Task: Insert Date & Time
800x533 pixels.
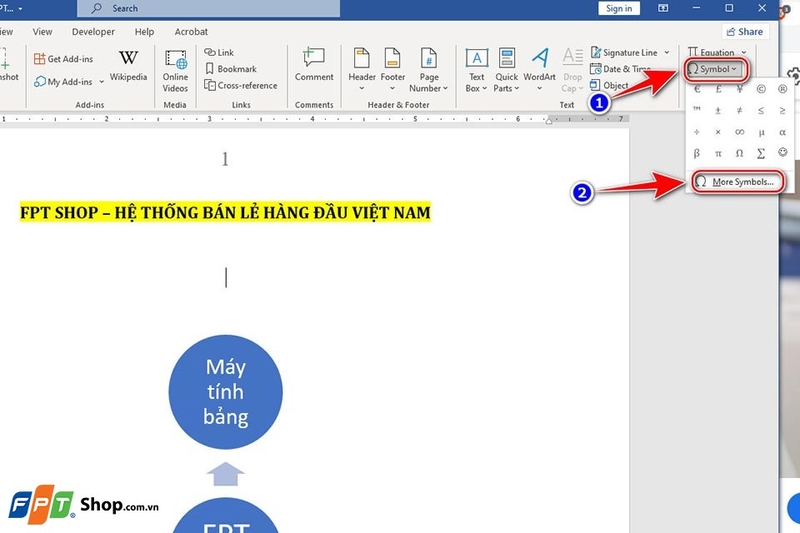Action: point(620,69)
